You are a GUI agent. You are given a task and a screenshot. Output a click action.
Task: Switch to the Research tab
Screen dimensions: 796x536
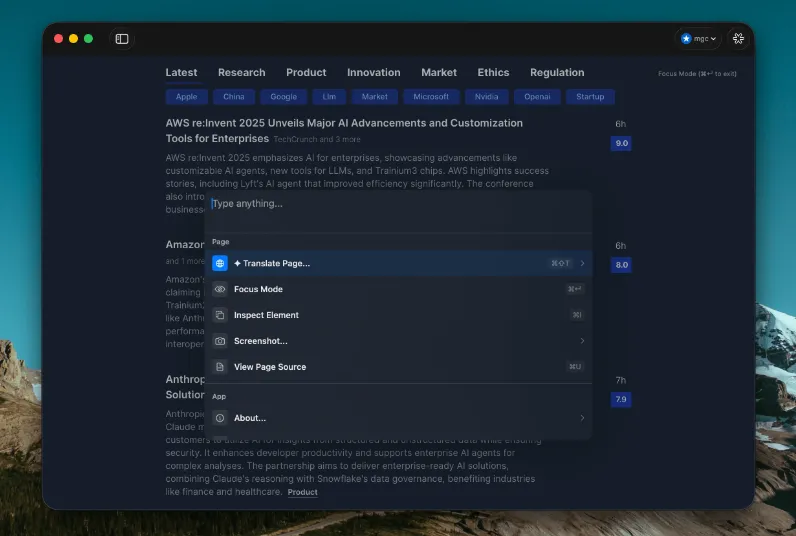[x=241, y=72]
